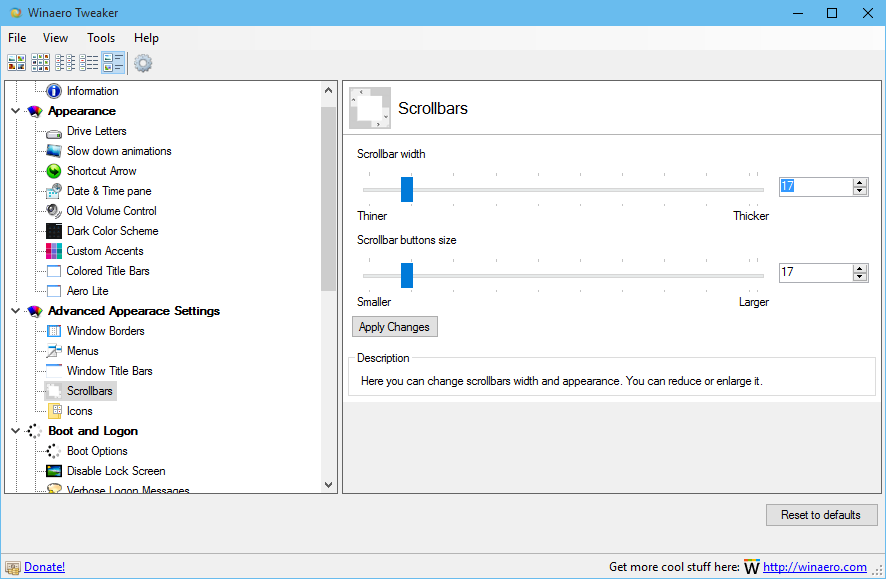Viewport: 886px width, 579px height.
Task: Click the Scrollbars icon in the header
Action: point(369,107)
